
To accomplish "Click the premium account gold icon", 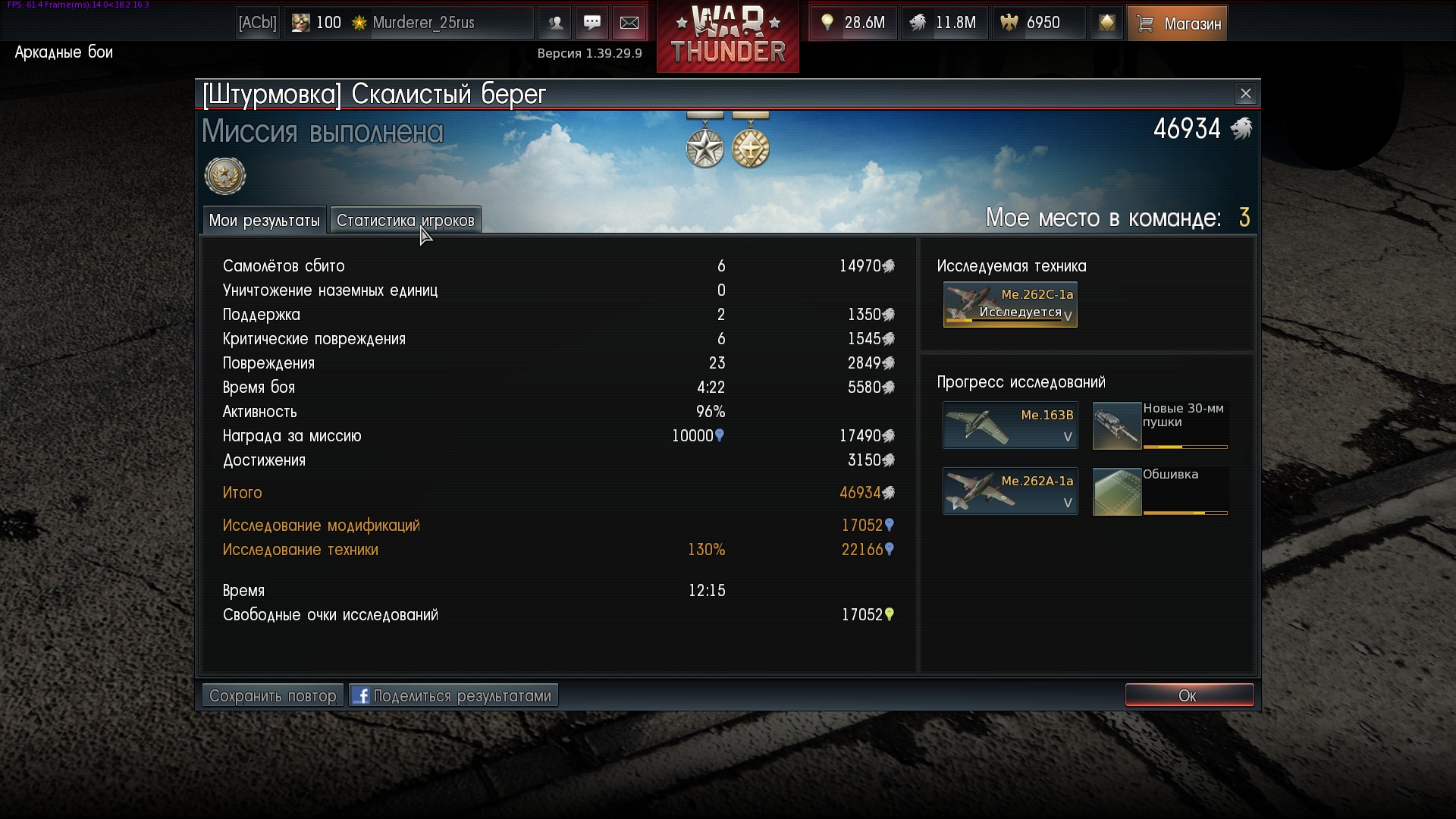I will pos(1106,23).
